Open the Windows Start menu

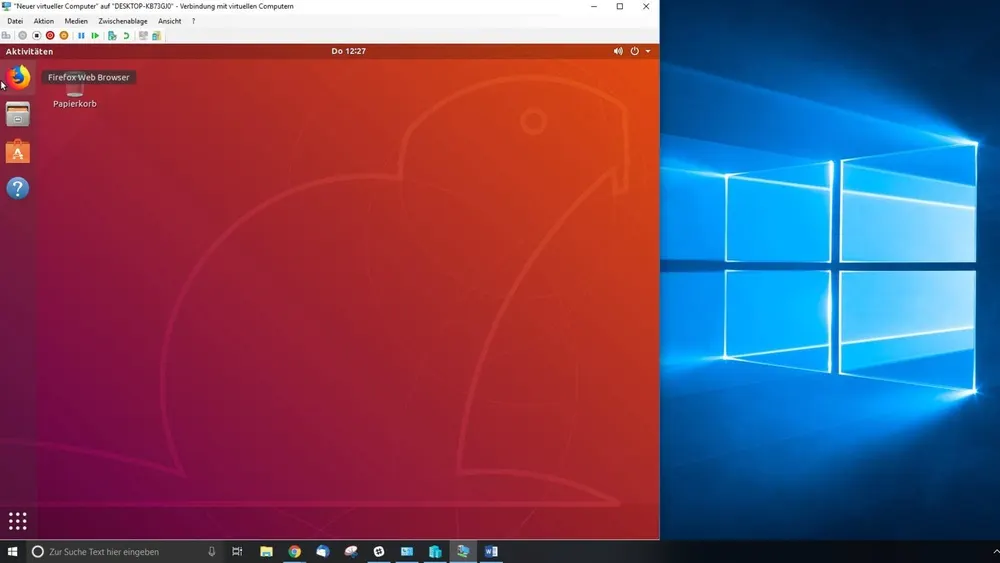point(12,552)
